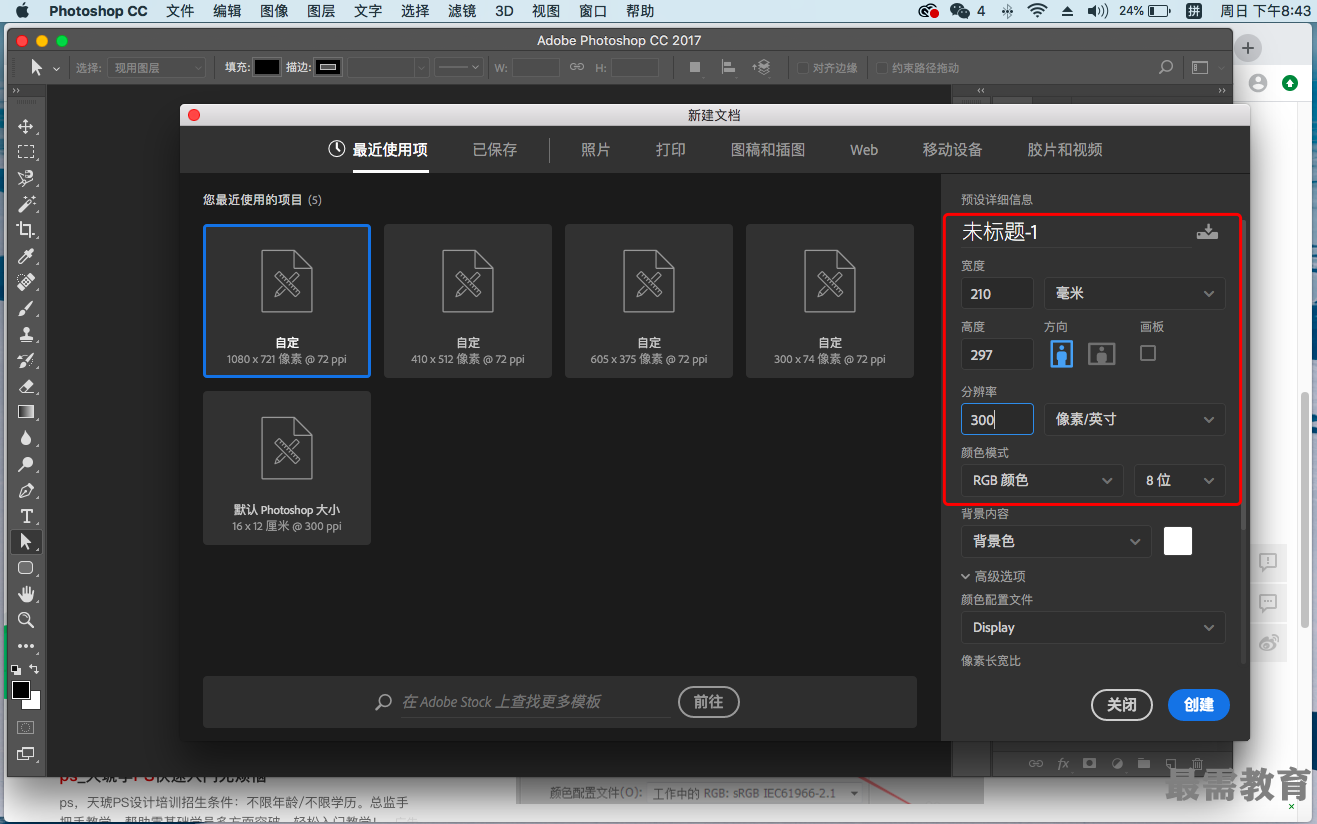
Task: Open the 8 位 bit depth dropdown
Action: (x=1179, y=480)
